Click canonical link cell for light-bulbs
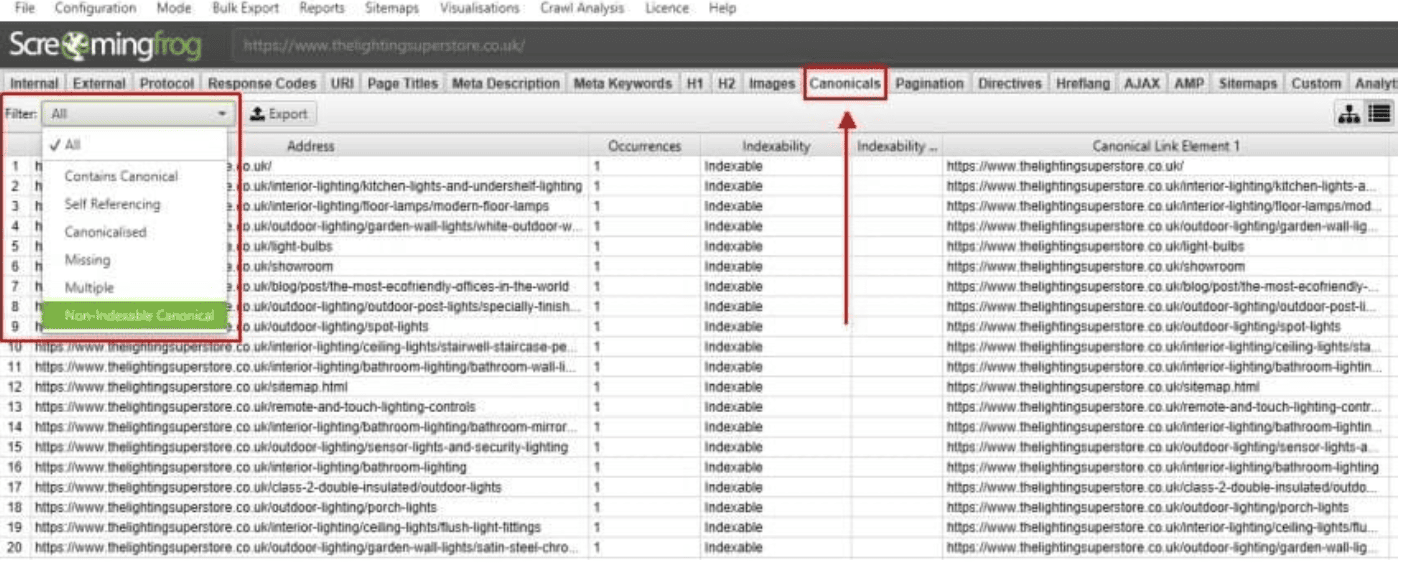 1166,246
